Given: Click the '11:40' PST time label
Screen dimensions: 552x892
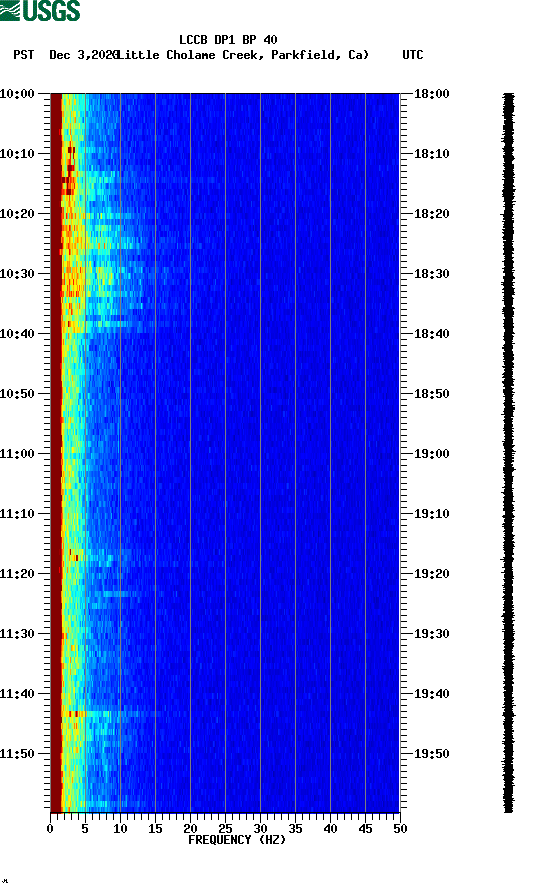Looking at the screenshot, I should [x=17, y=694].
